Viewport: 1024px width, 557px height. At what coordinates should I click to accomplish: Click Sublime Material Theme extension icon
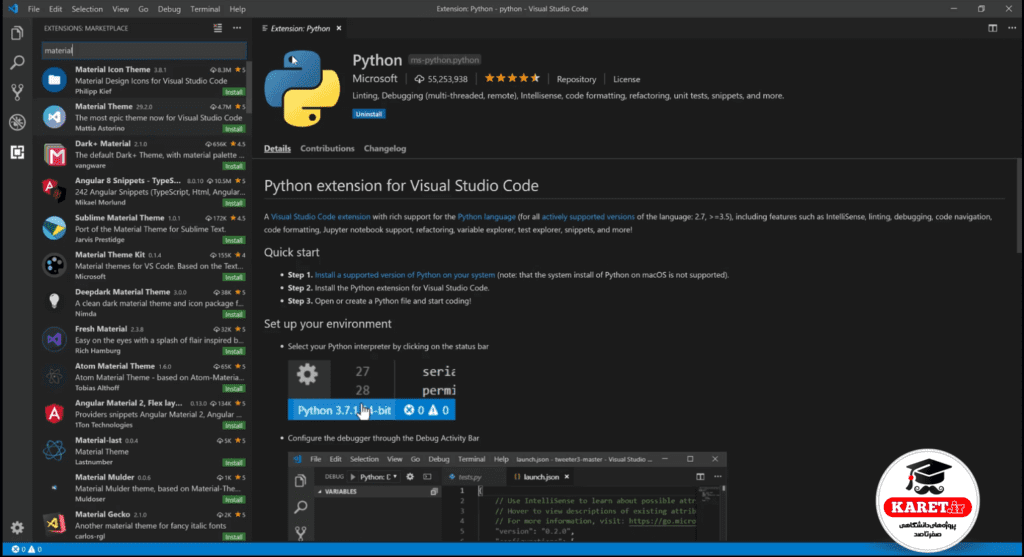pos(54,228)
